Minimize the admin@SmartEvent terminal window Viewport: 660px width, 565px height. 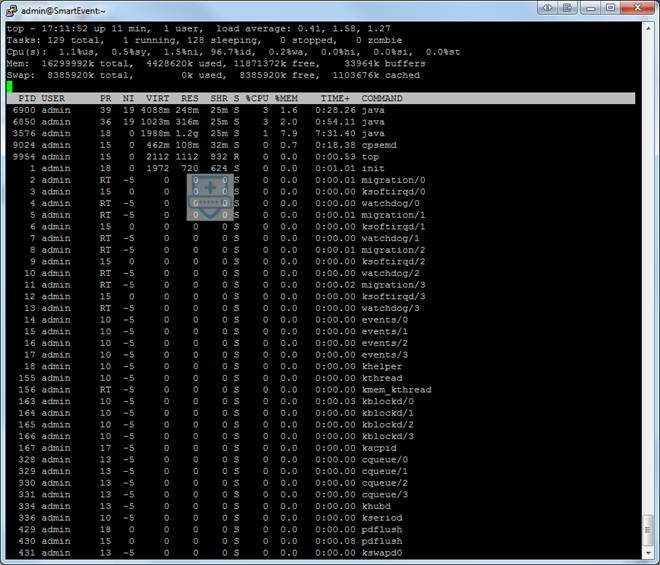point(591,8)
